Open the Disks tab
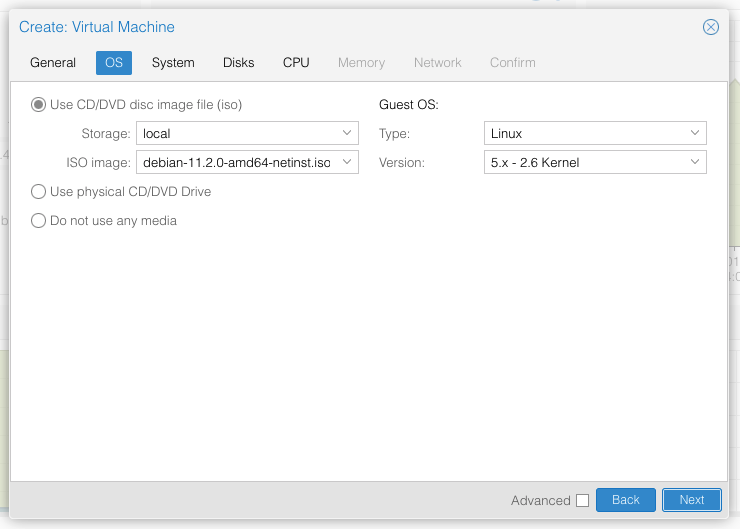 click(x=238, y=62)
